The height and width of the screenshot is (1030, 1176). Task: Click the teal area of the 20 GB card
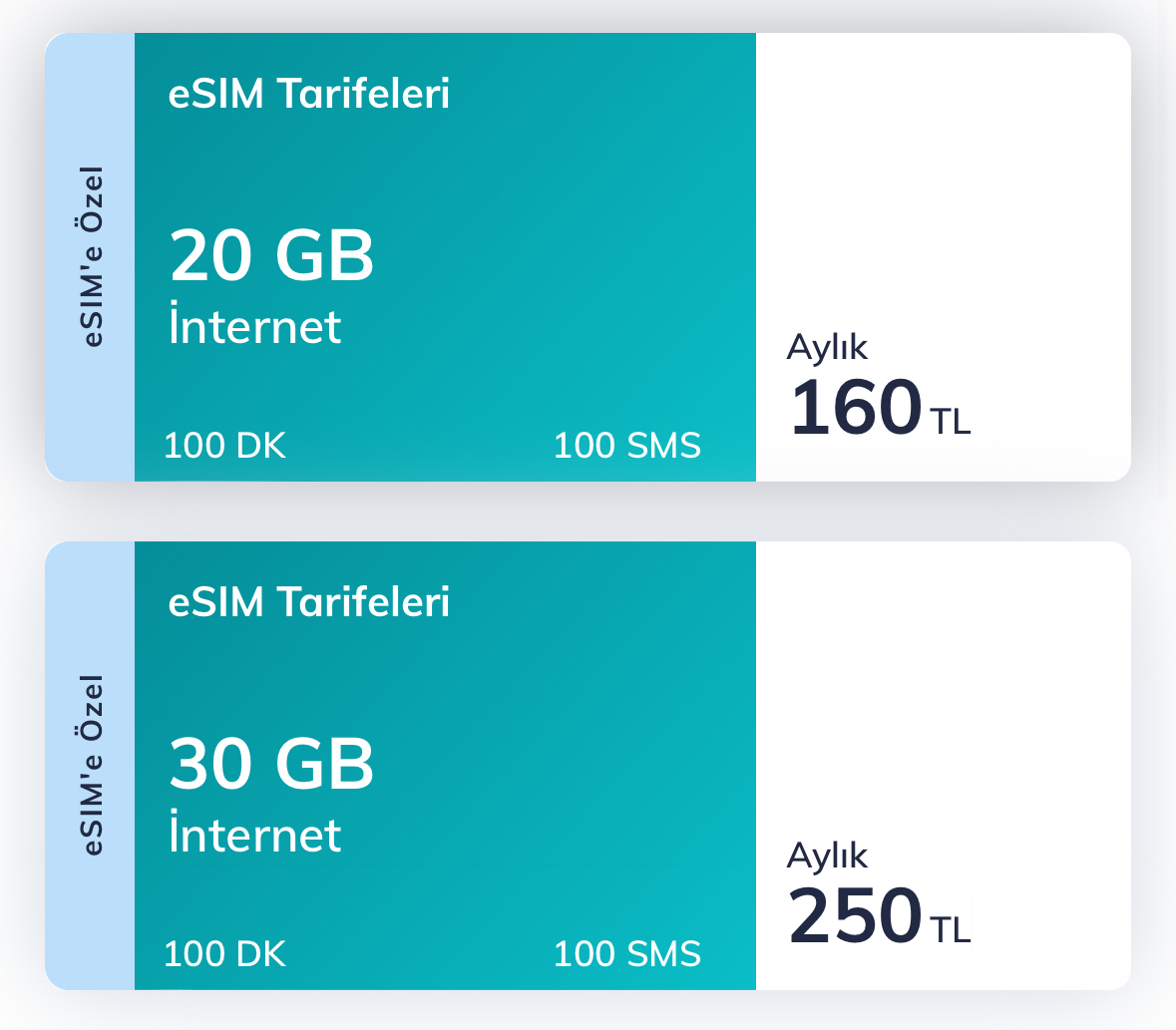(x=446, y=257)
